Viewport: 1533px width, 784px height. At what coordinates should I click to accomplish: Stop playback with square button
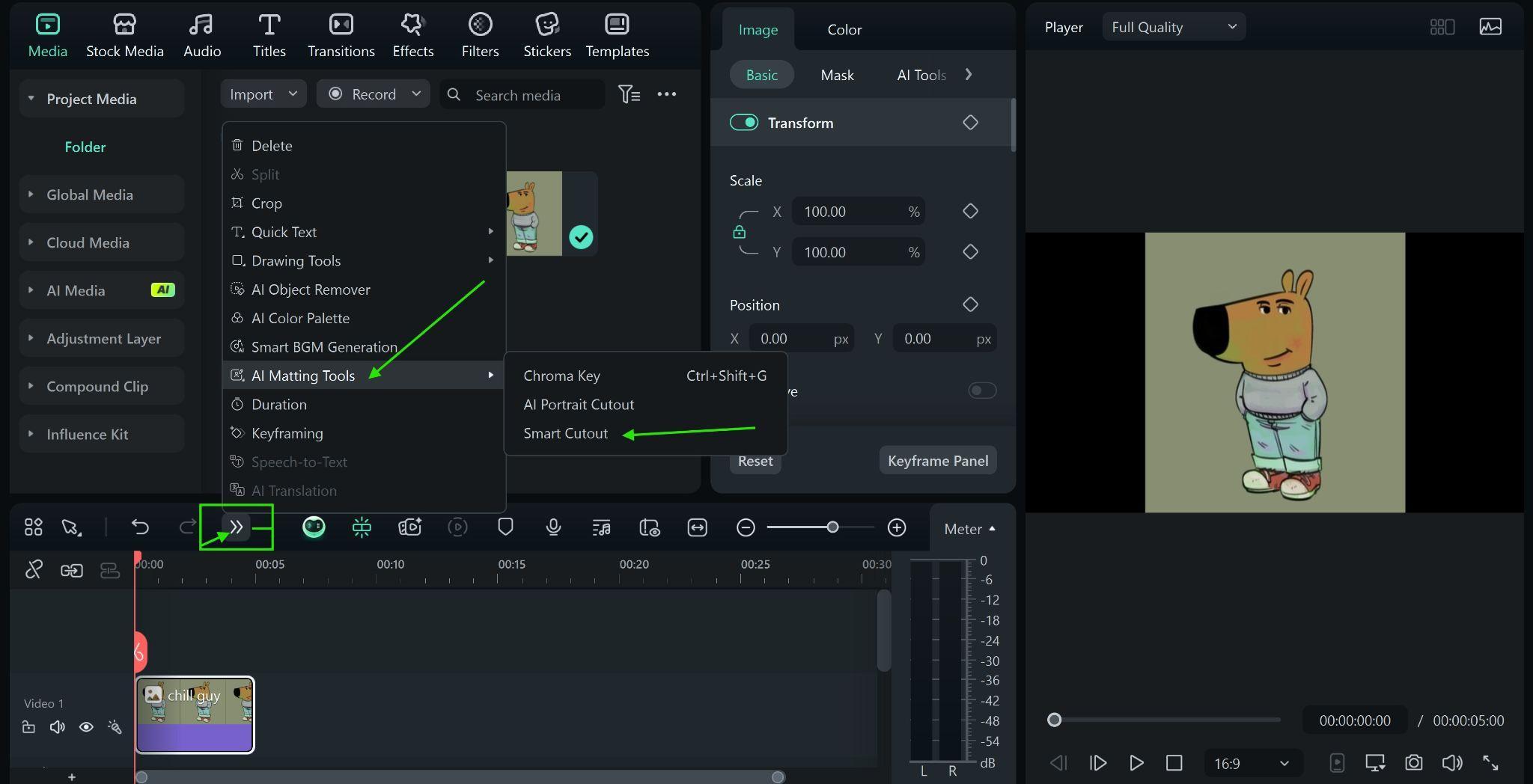click(x=1174, y=763)
